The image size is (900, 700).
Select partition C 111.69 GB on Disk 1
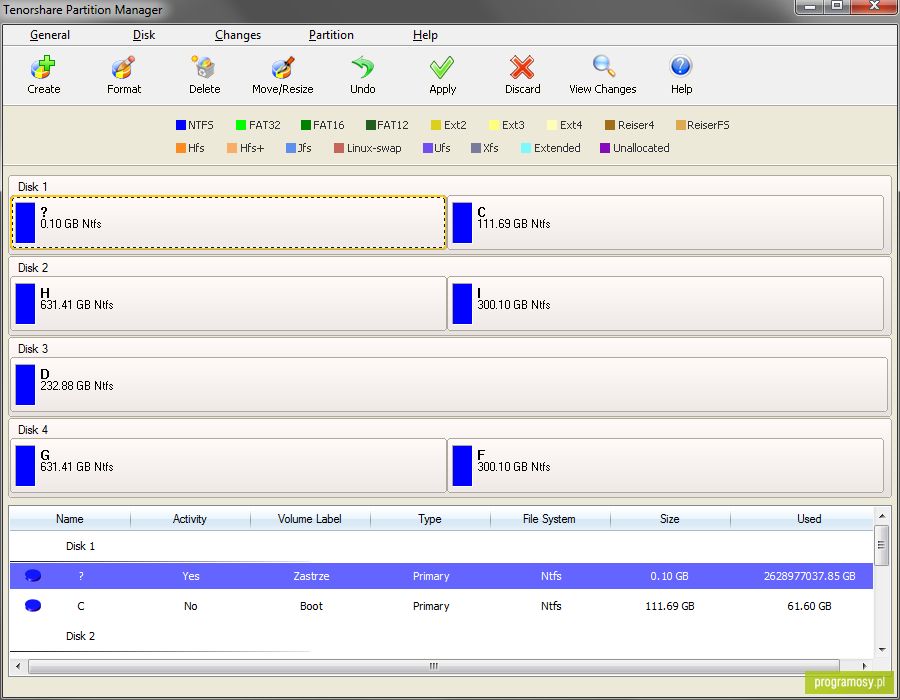click(x=665, y=223)
